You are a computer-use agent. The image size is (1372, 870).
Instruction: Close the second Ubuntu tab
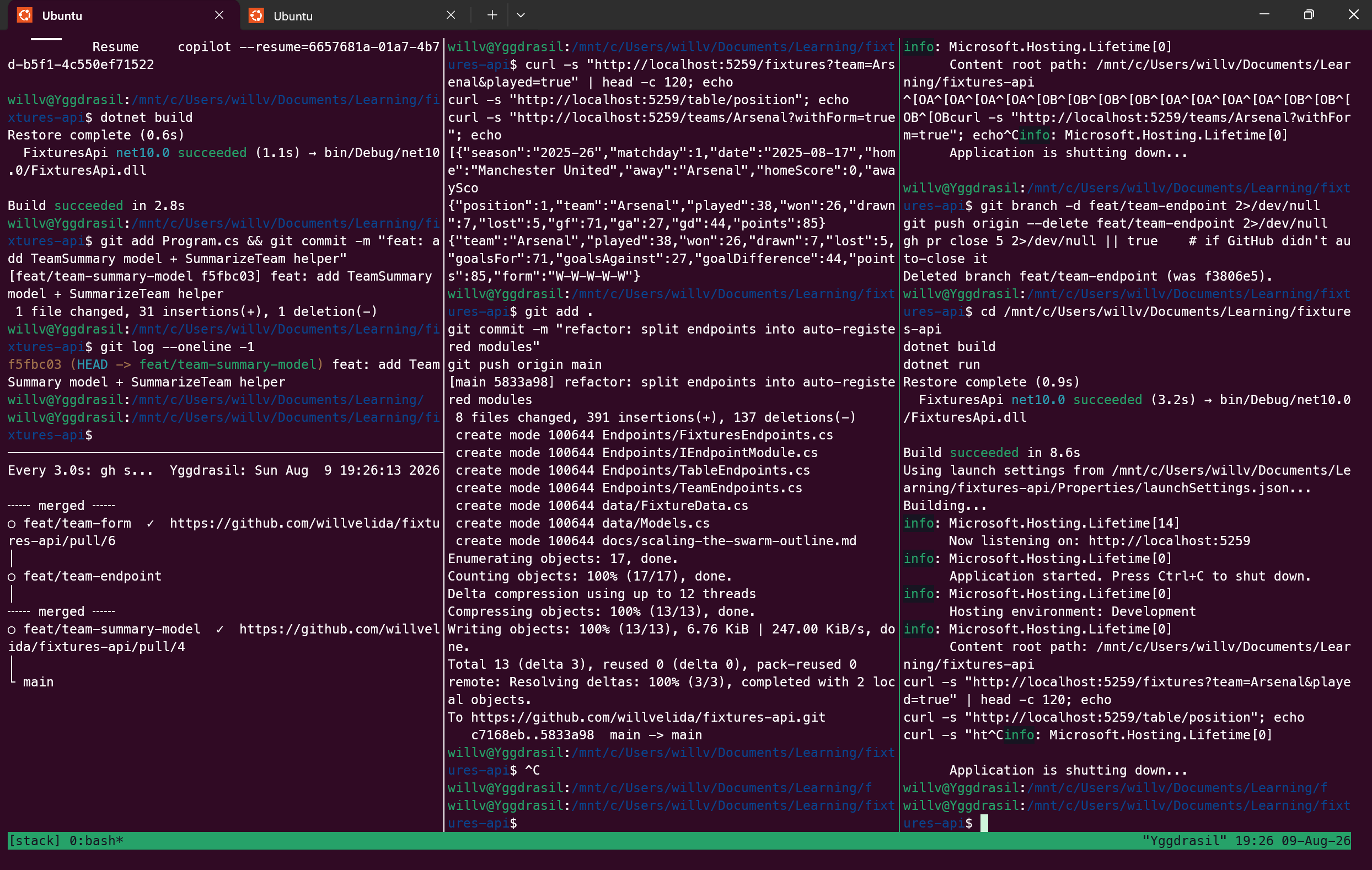[x=451, y=15]
